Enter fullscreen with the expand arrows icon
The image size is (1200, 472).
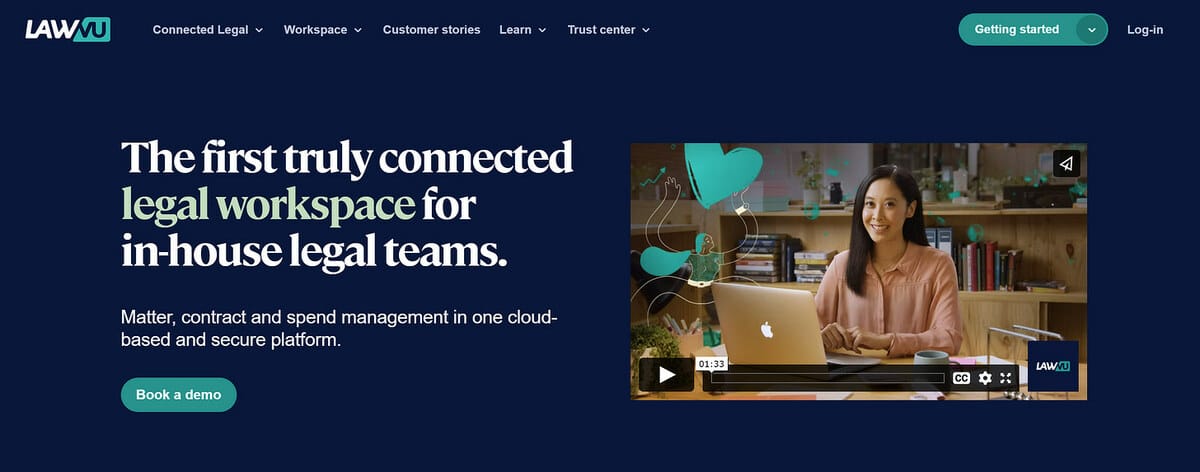pyautogui.click(x=1006, y=378)
